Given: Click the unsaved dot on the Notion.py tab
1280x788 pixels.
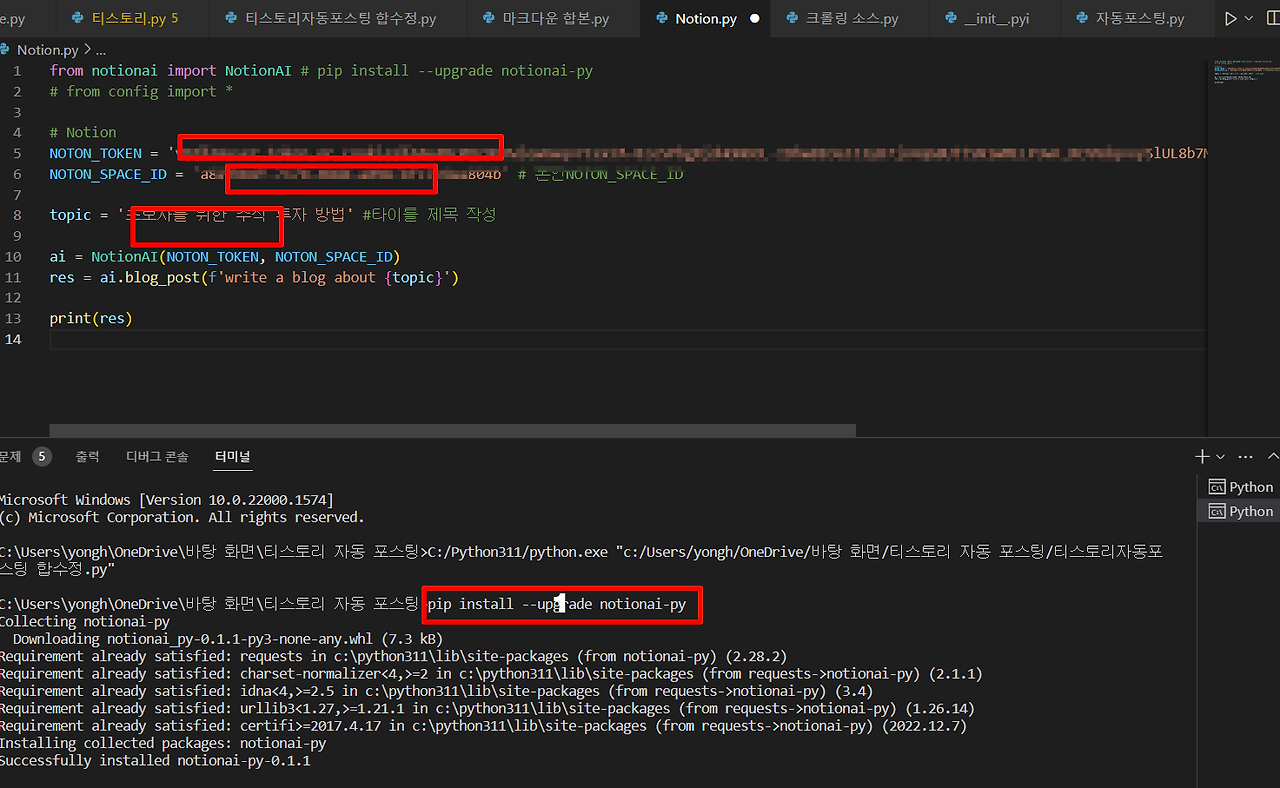Looking at the screenshot, I should point(754,19).
